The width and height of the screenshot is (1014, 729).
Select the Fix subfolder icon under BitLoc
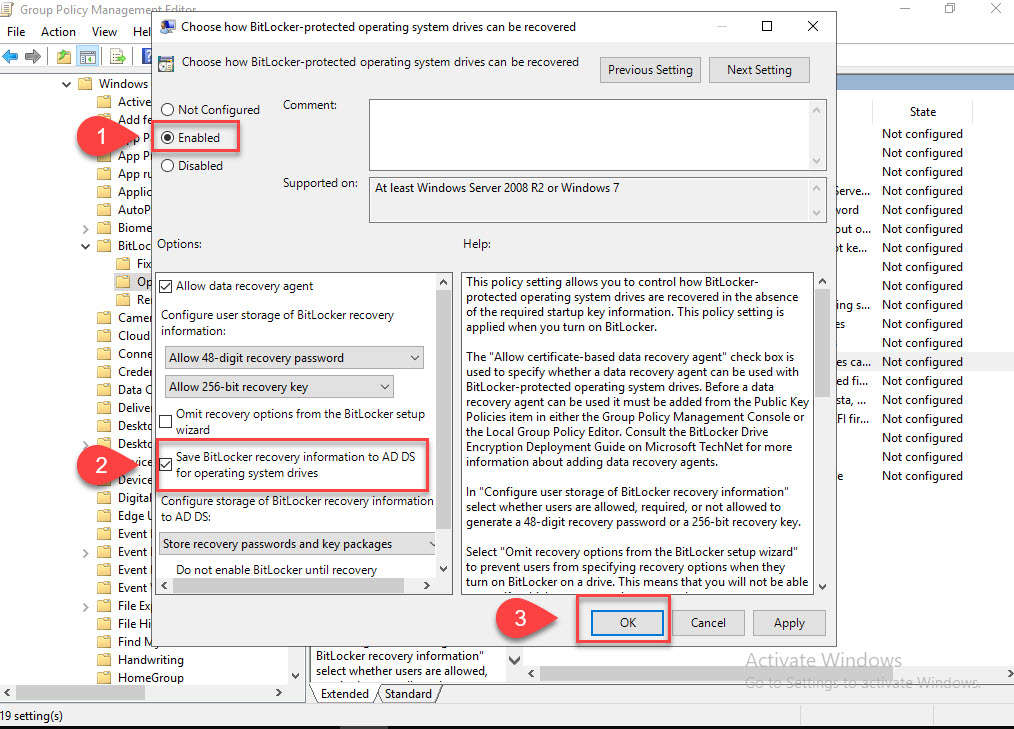123,263
